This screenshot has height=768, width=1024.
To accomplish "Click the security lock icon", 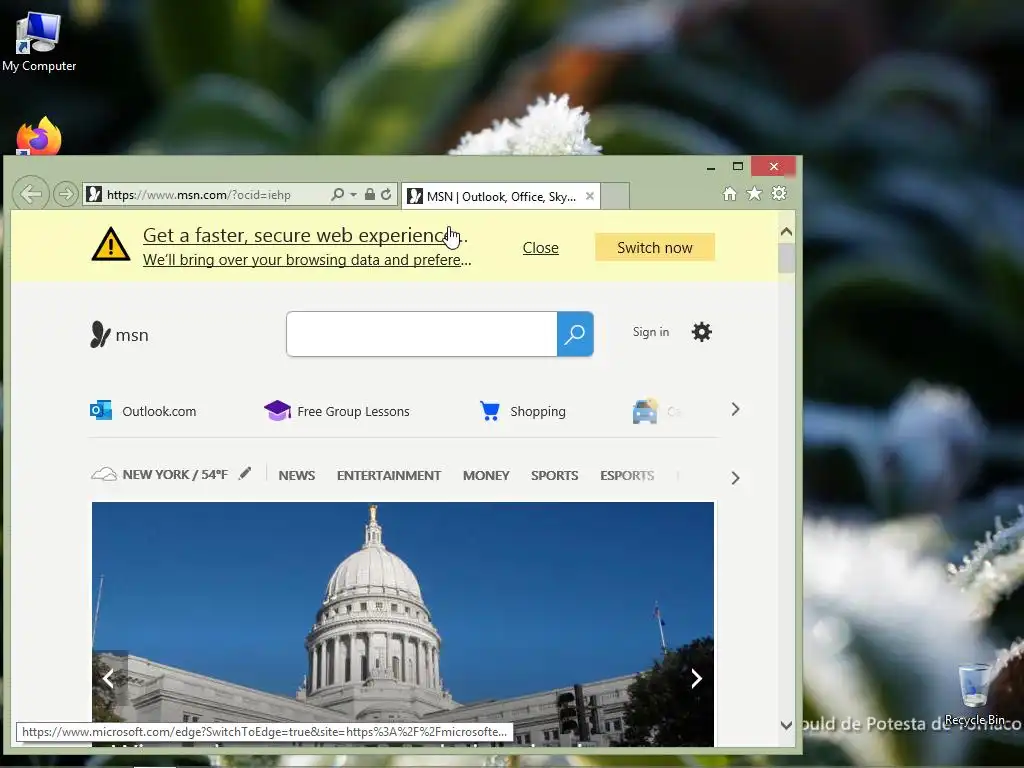I will click(x=370, y=195).
